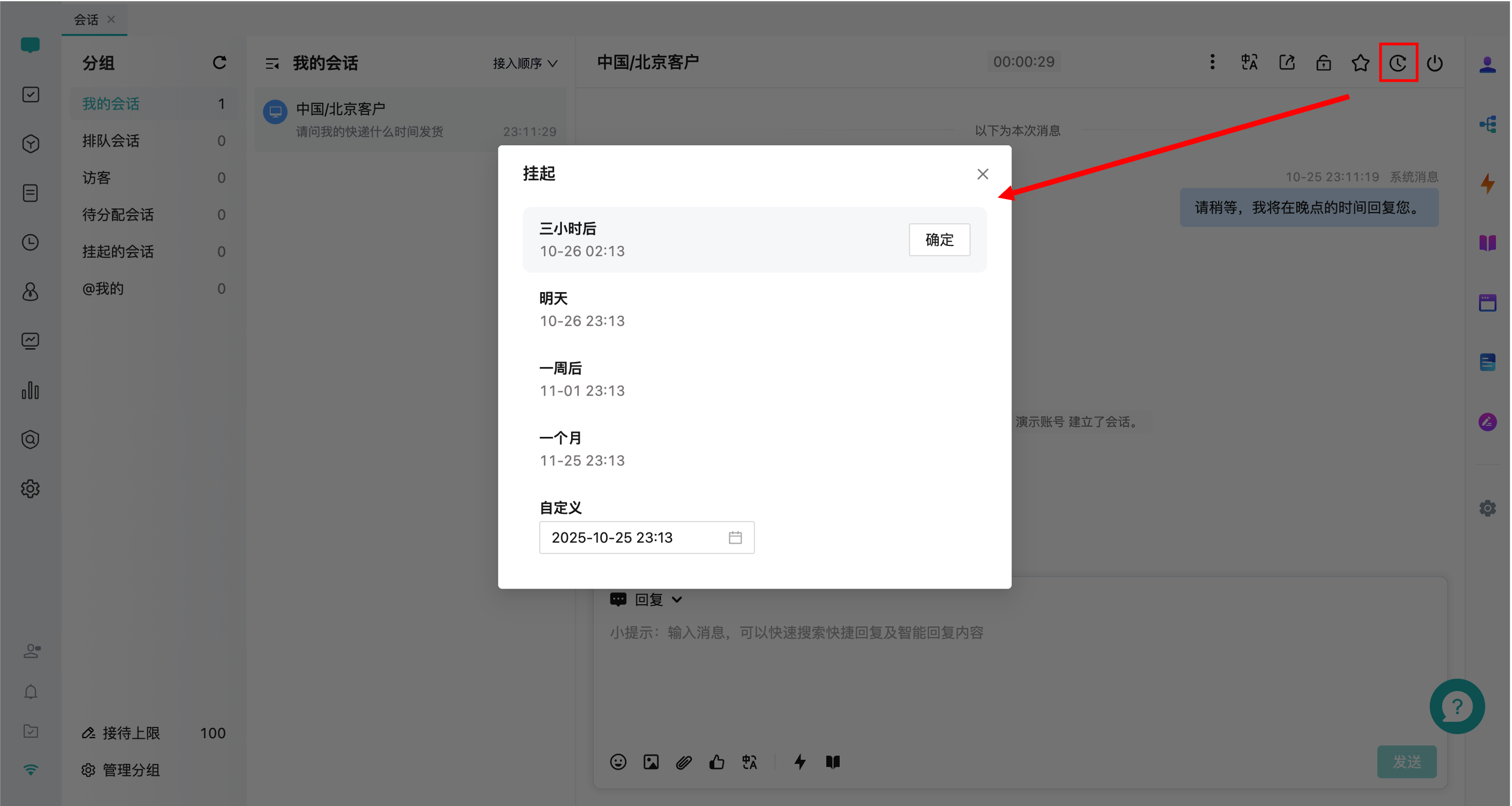Screen dimensions: 1512x806
Task: Switch to the 会话 tab
Action: pyautogui.click(x=86, y=19)
